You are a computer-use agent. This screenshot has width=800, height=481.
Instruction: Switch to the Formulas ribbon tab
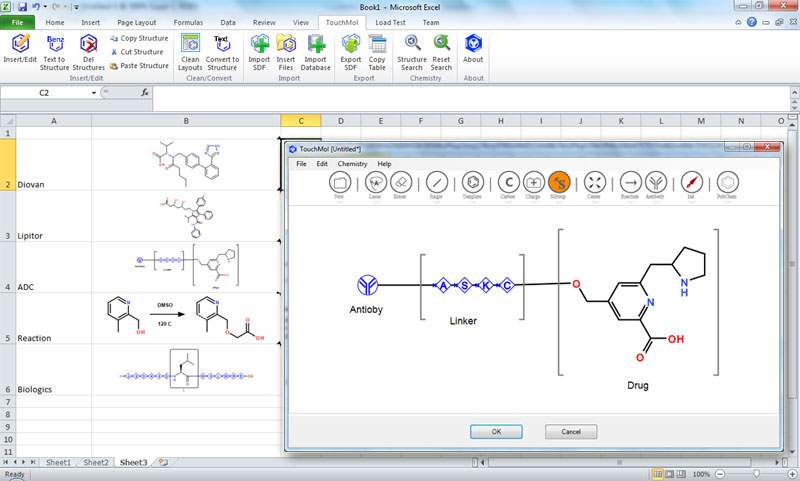[x=188, y=22]
